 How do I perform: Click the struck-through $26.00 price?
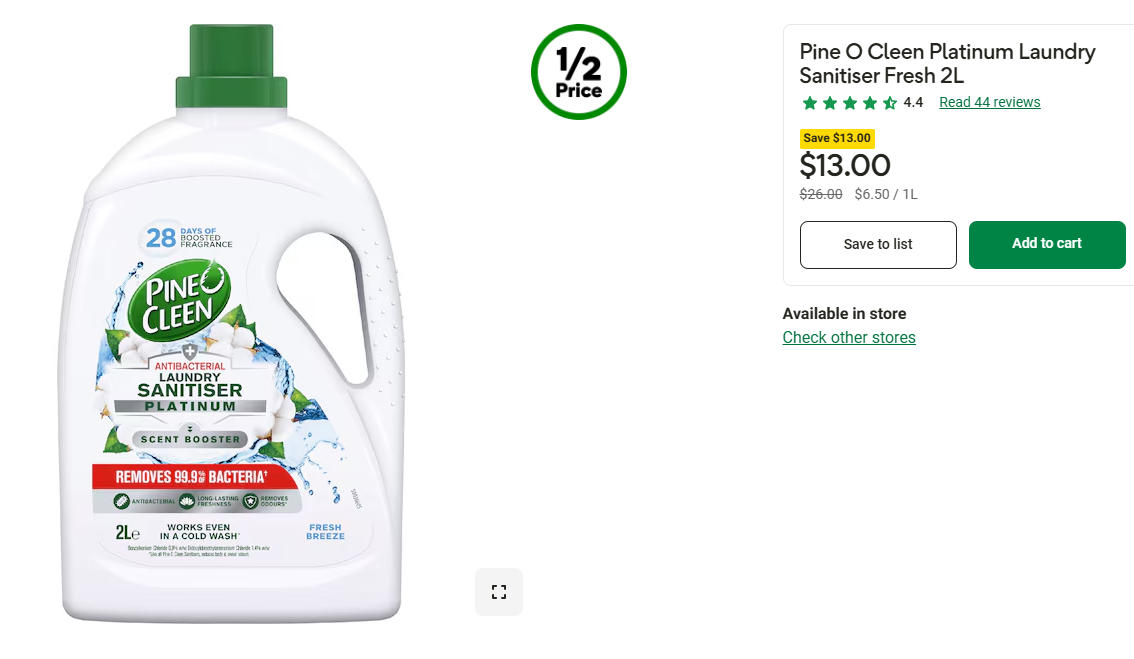tap(821, 194)
